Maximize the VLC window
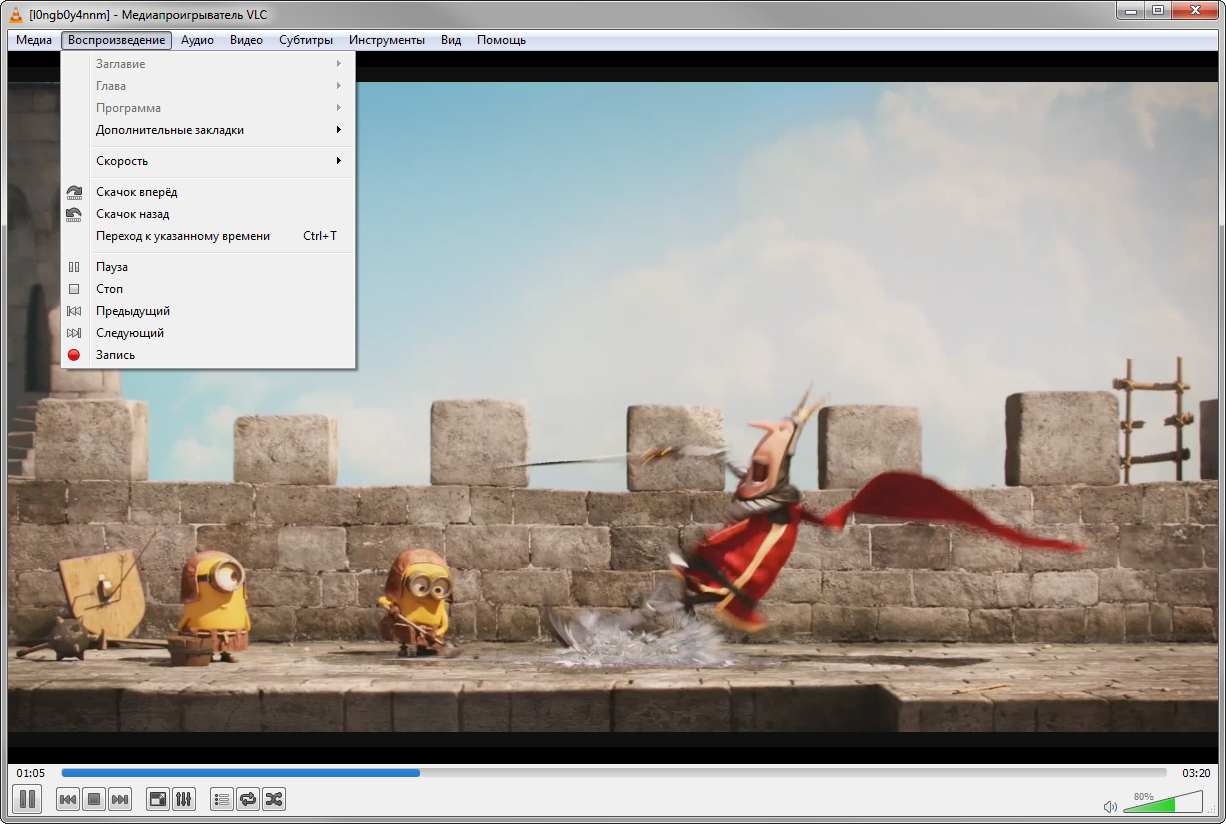Viewport: 1226px width, 824px height. [x=1157, y=10]
